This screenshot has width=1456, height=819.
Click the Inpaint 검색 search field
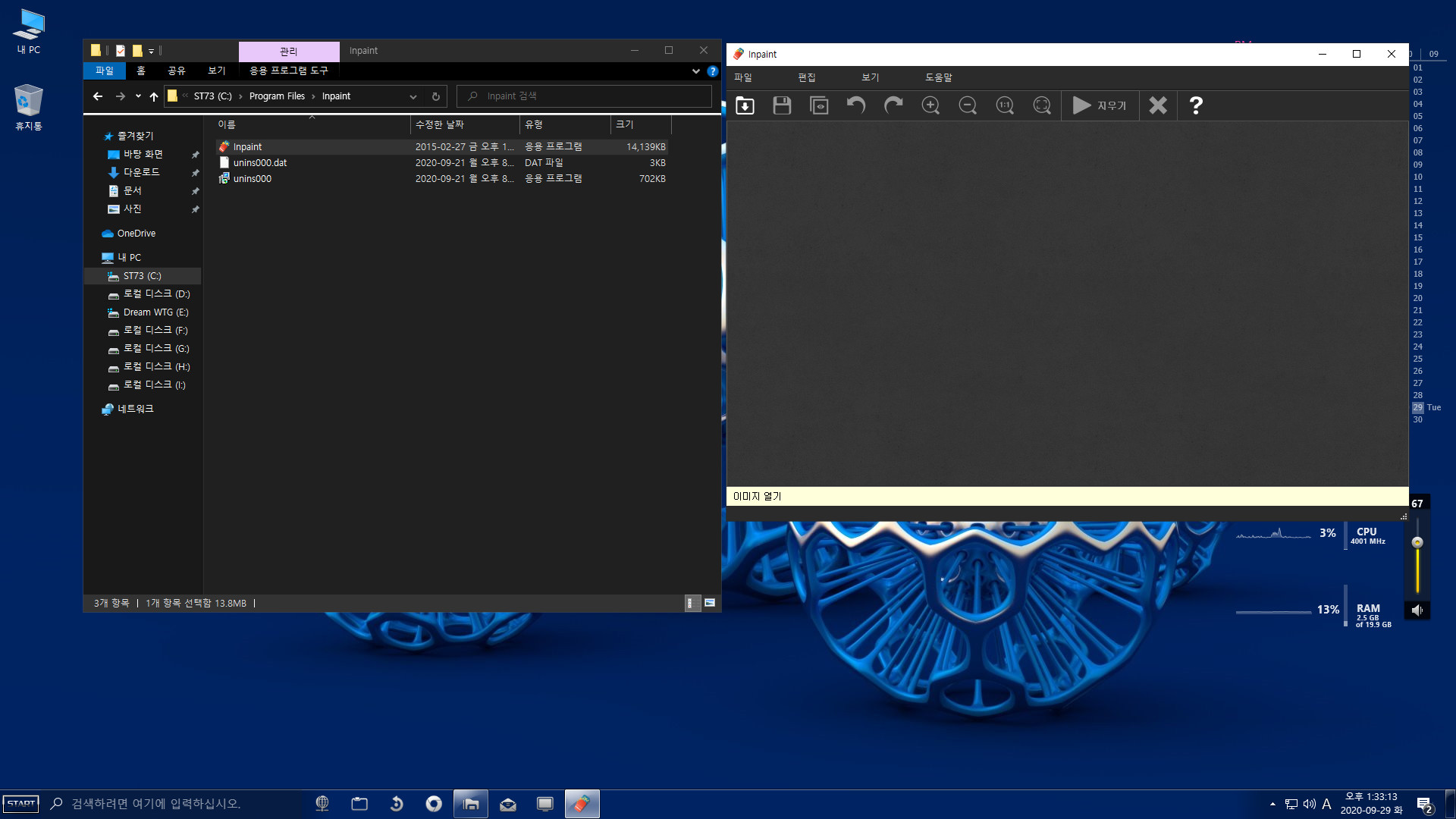(584, 96)
